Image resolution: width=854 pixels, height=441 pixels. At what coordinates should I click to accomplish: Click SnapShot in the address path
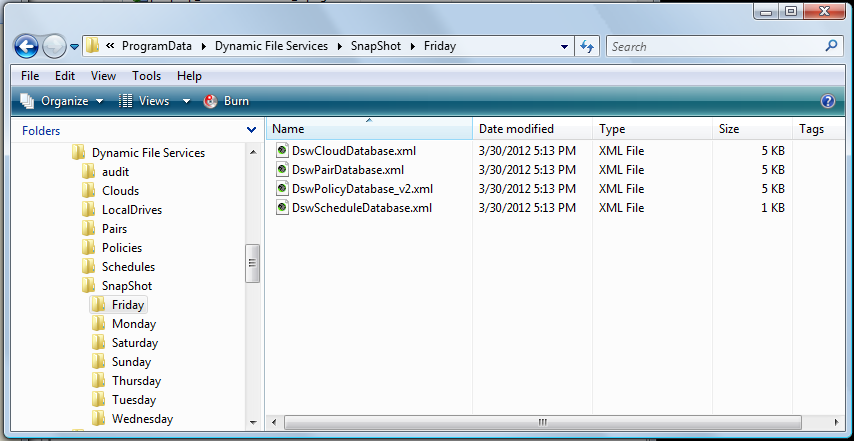pyautogui.click(x=376, y=46)
